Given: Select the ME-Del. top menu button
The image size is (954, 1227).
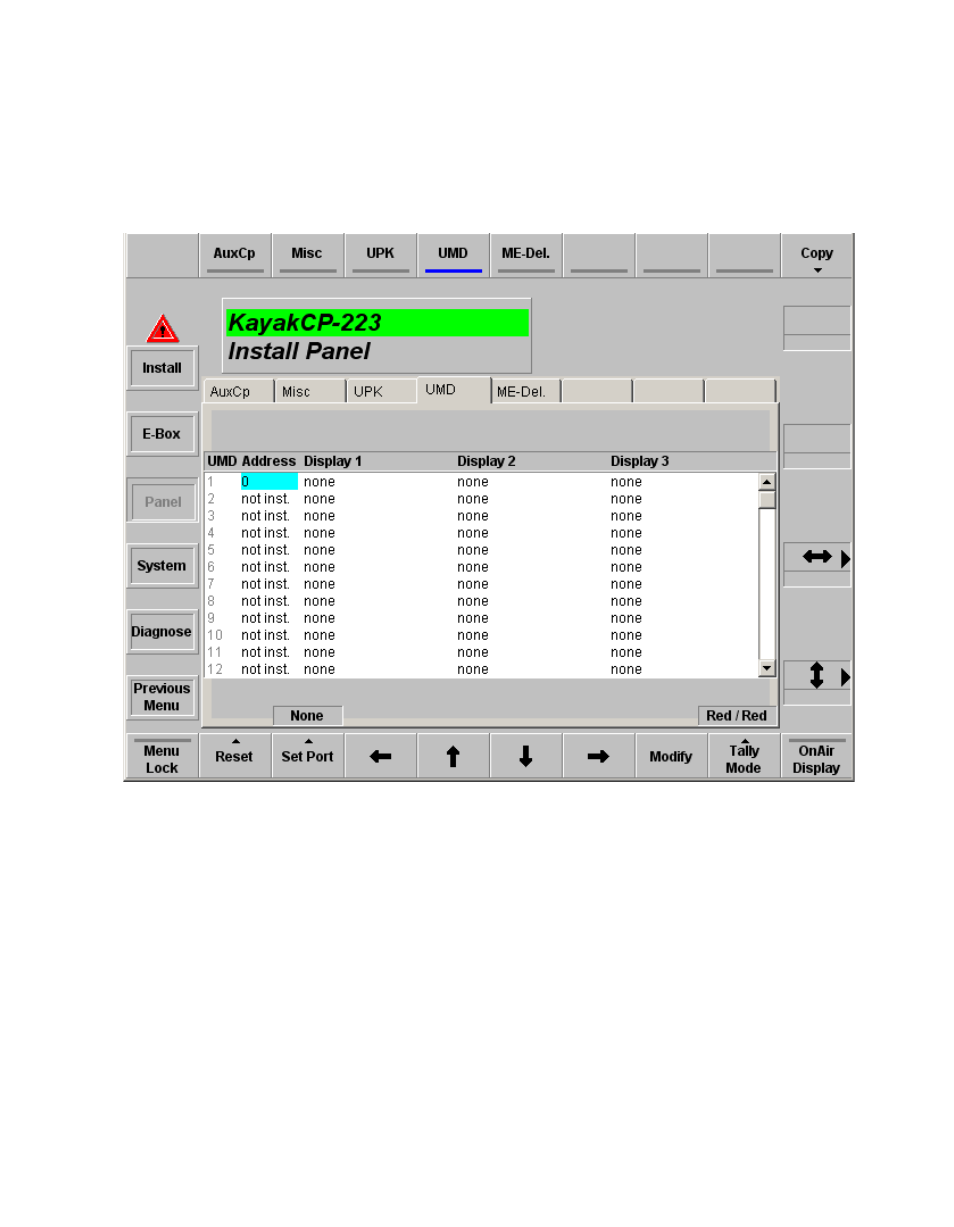Looking at the screenshot, I should [x=526, y=256].
